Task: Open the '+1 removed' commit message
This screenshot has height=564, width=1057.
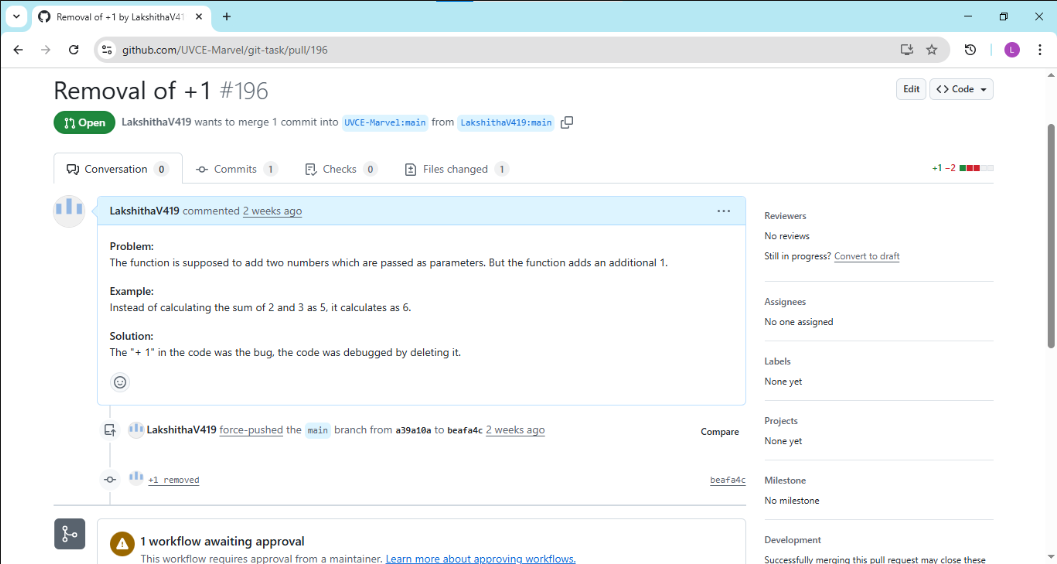Action: (174, 480)
